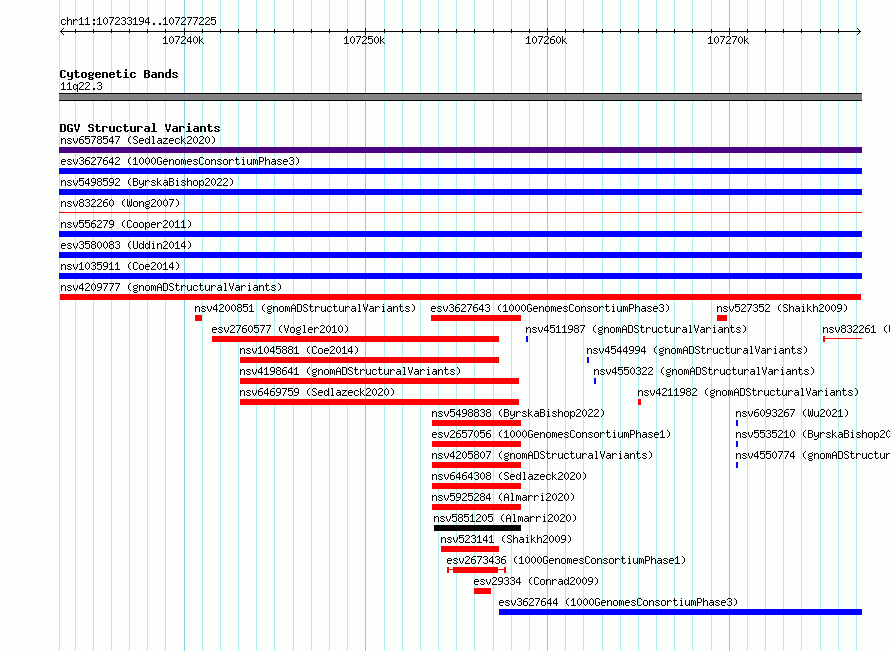The image size is (890, 651).
Task: Click nsv5535210 variant label
Action: [x=813, y=434]
